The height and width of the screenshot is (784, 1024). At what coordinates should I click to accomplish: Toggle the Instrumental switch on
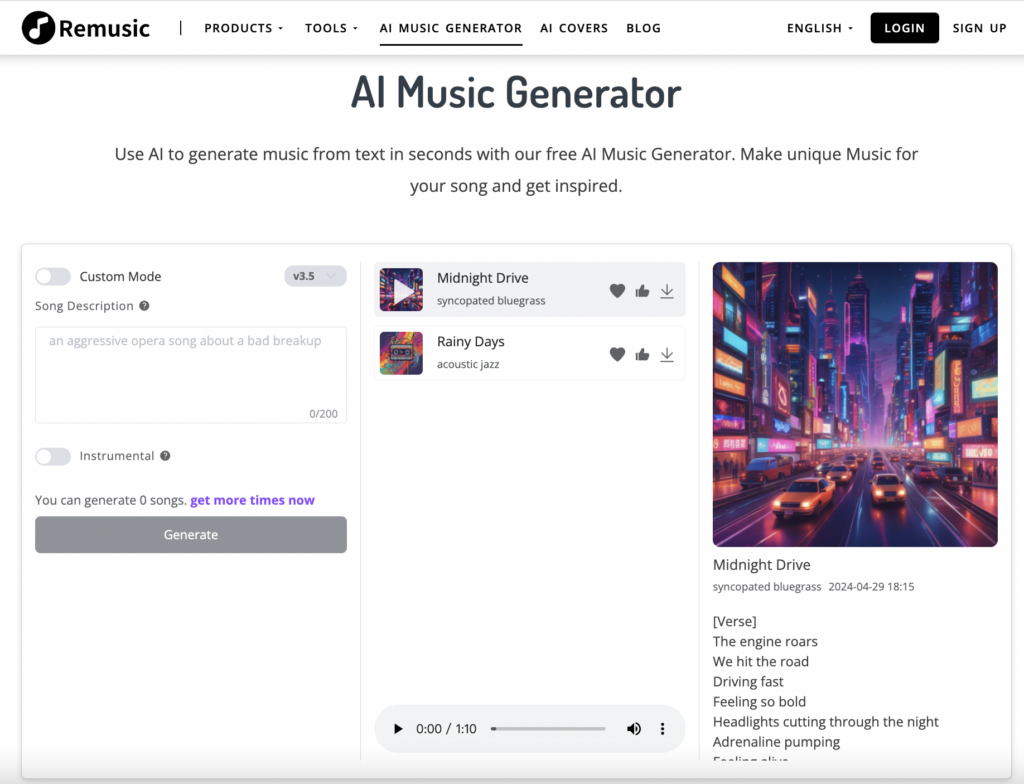coord(53,456)
